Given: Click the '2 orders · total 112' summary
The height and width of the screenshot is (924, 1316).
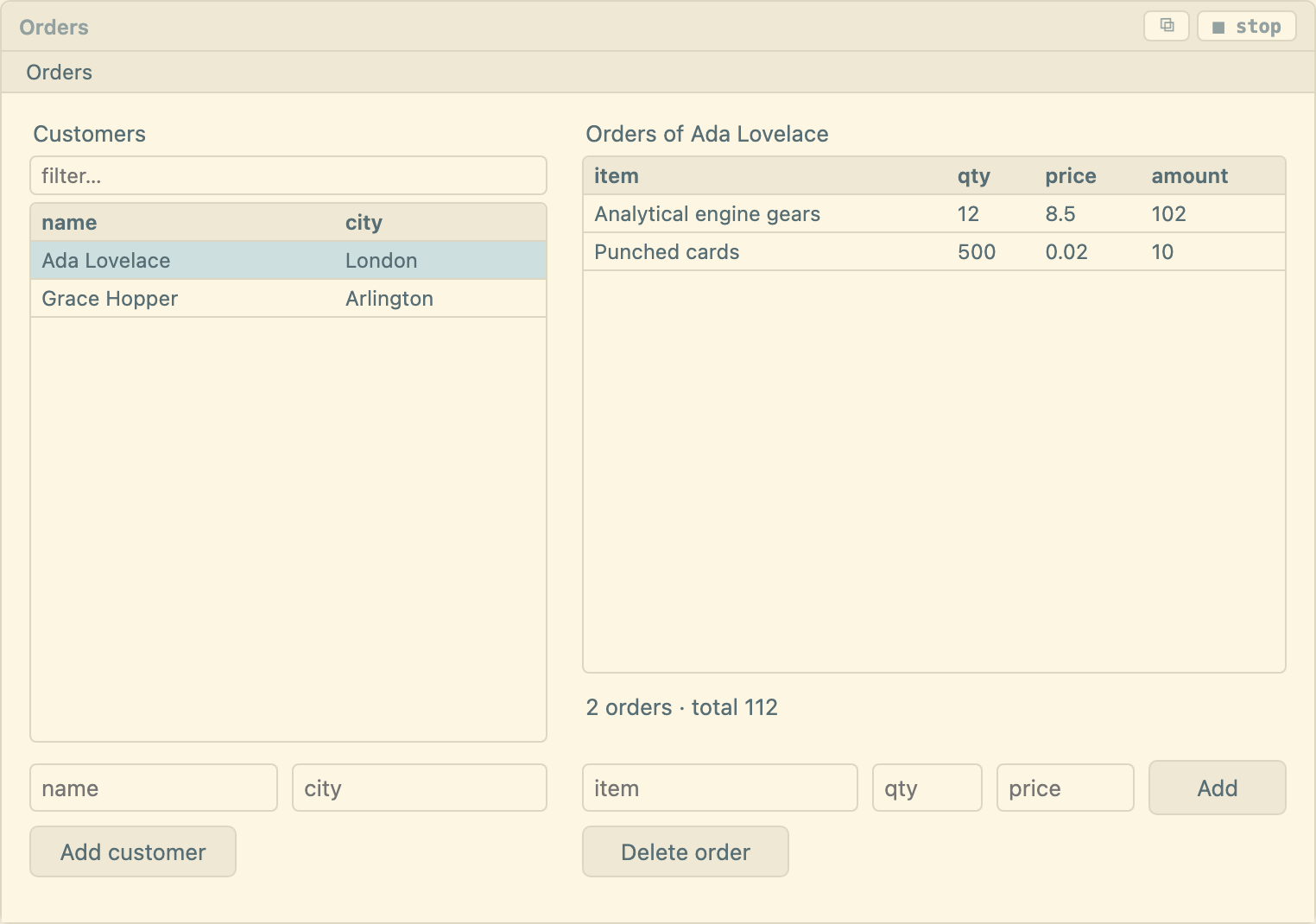Looking at the screenshot, I should (682, 707).
